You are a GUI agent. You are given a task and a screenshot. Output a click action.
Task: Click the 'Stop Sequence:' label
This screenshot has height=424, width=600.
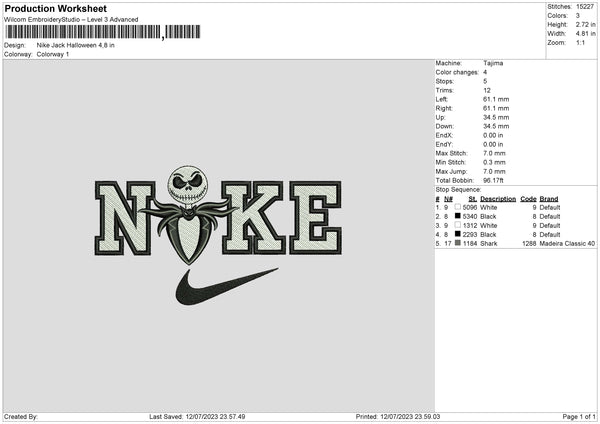458,189
